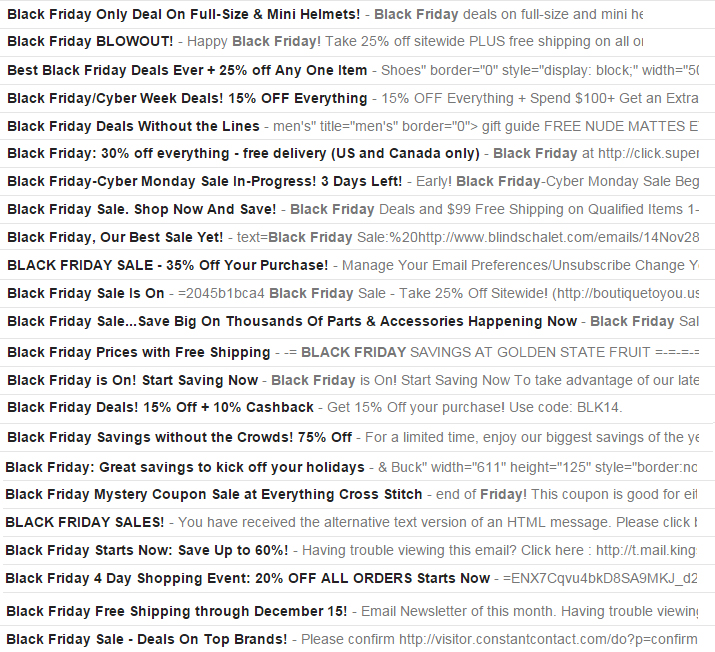The image size is (715, 652).
Task: Select 4 Day Shopping Event 20% OFF email
Action: tap(247, 578)
